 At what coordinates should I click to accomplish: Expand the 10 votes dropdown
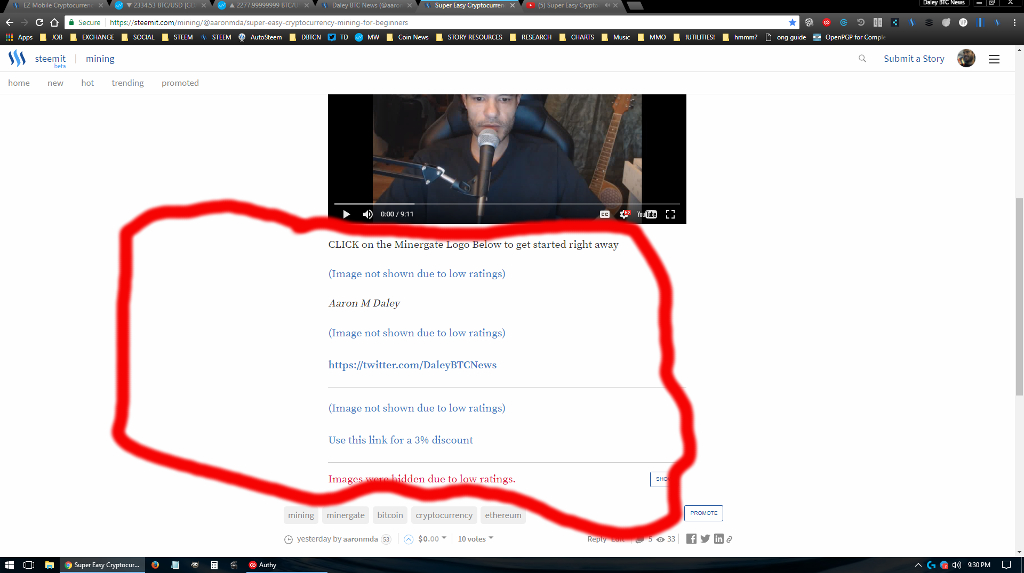(475, 539)
